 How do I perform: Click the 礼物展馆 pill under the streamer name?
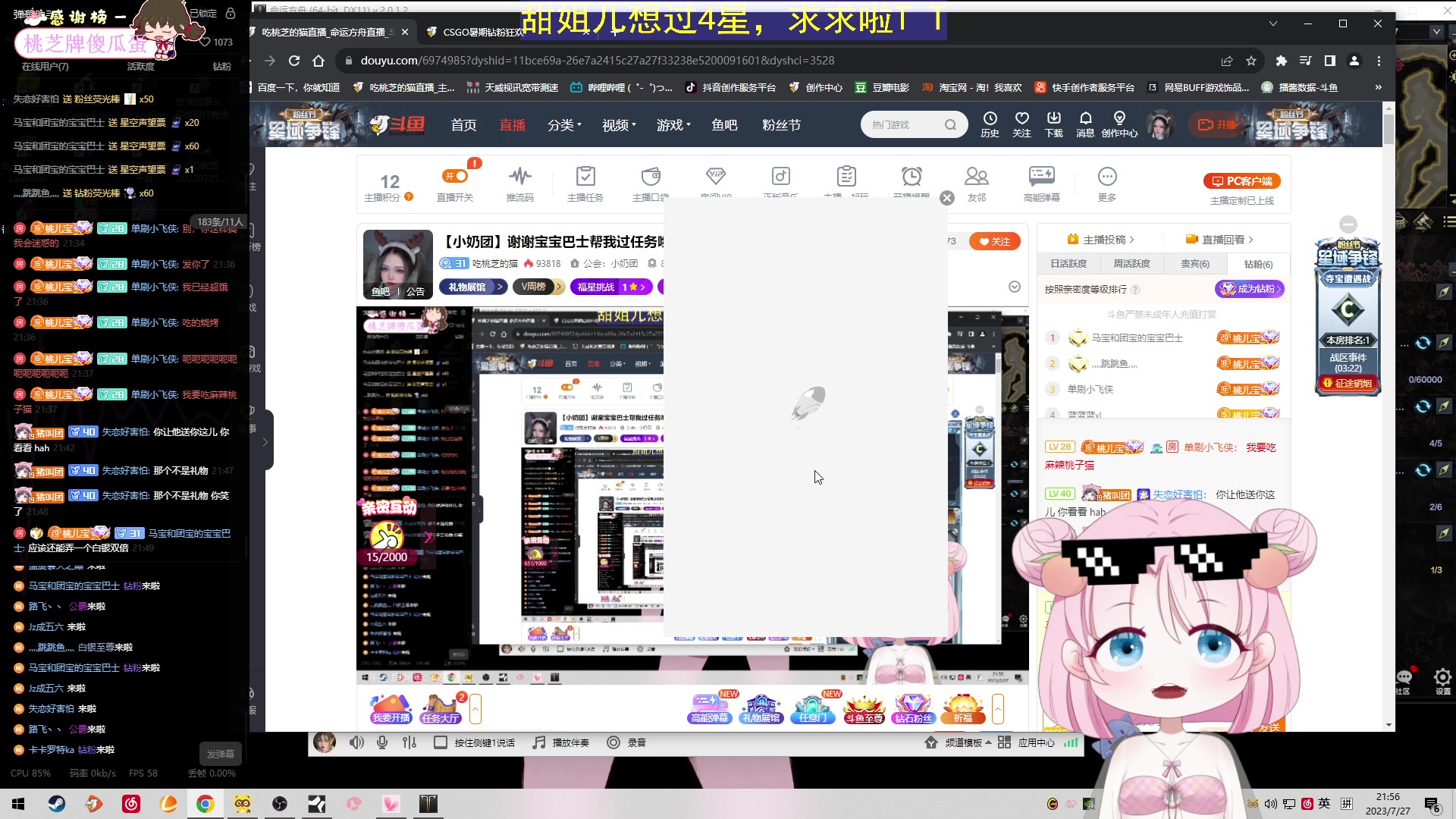[473, 287]
